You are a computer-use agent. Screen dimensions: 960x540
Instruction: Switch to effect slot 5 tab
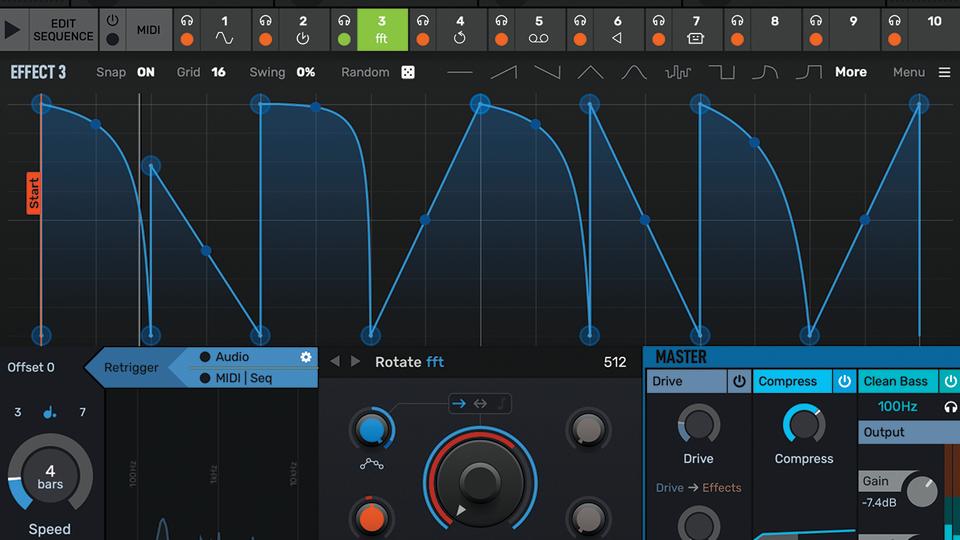[x=538, y=30]
